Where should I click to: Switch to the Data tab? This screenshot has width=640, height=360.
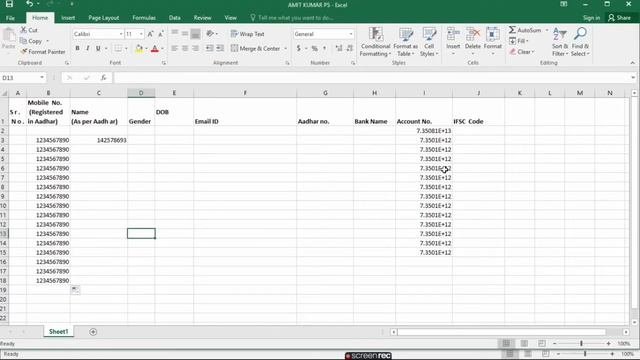tap(175, 18)
